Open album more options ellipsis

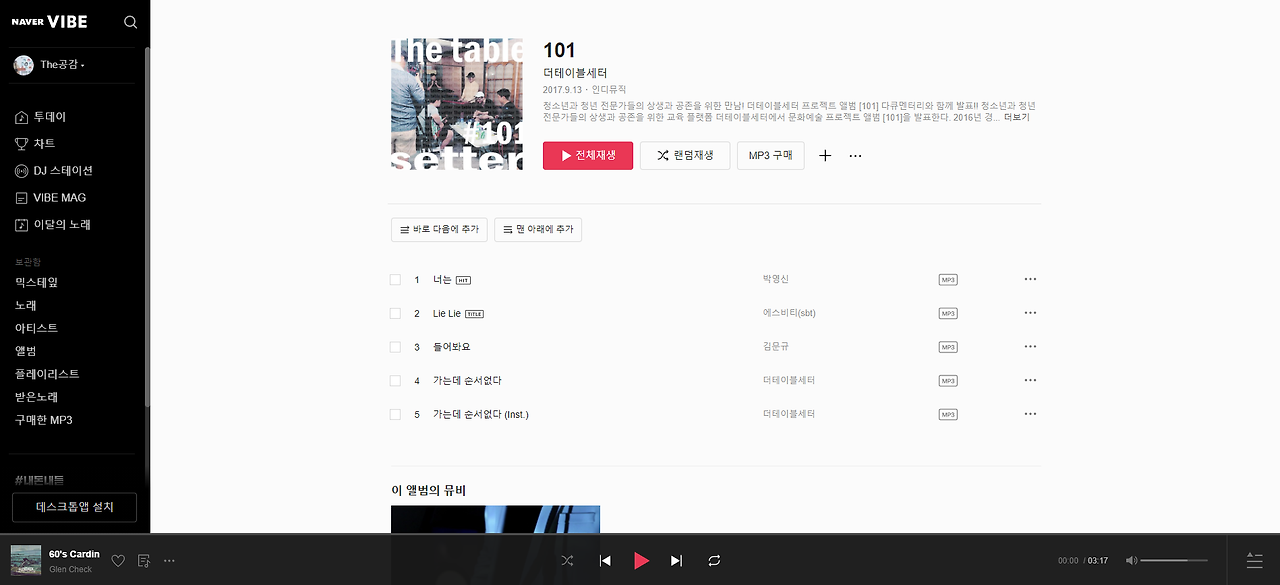[x=855, y=156]
